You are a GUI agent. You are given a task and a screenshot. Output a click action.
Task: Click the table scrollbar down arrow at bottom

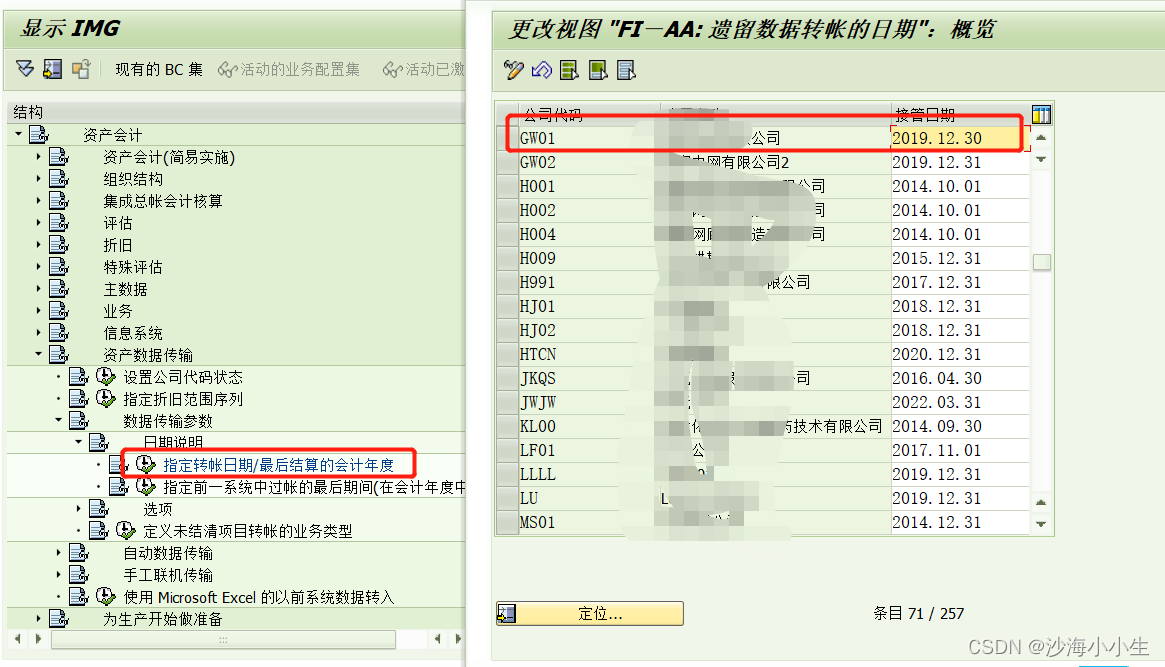(1042, 524)
